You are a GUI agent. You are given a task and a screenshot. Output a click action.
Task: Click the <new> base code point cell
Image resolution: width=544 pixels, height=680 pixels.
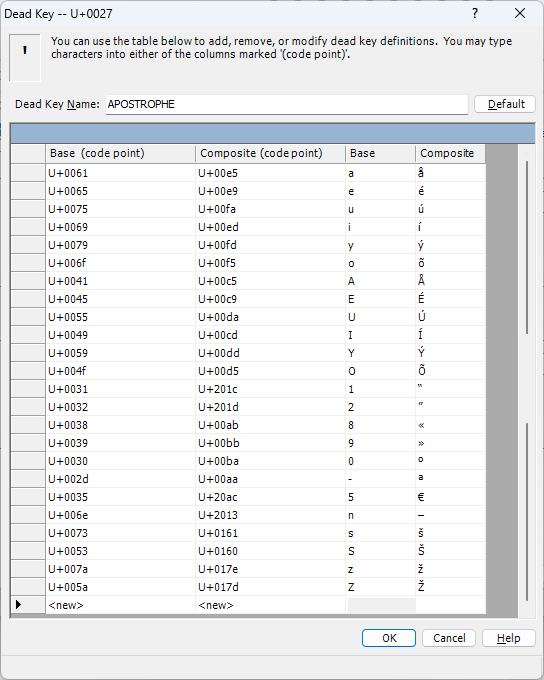120,605
